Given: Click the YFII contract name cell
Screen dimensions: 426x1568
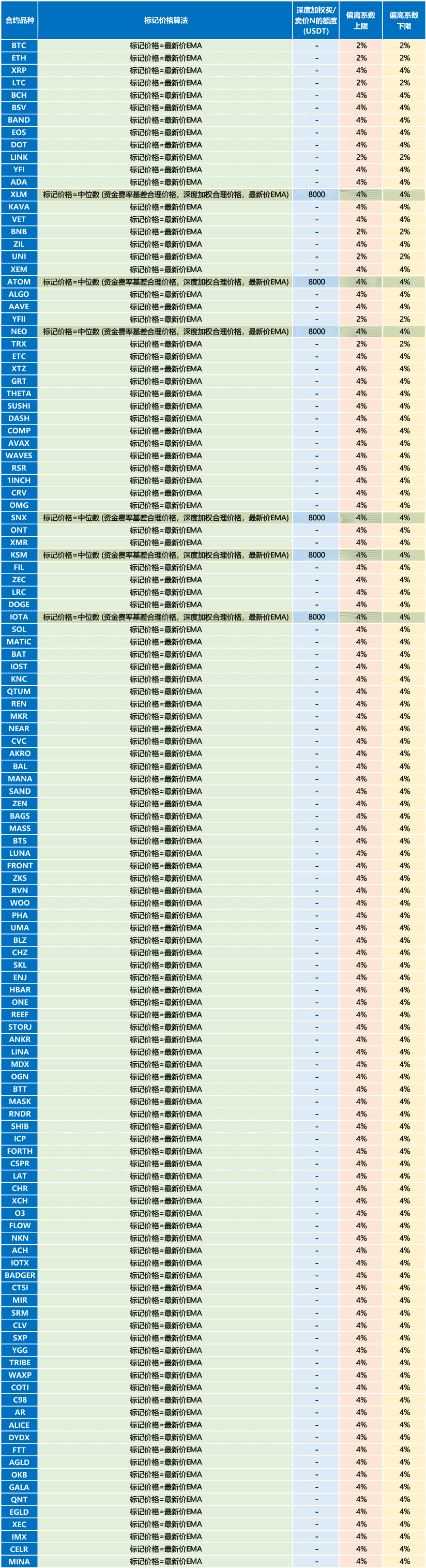Looking at the screenshot, I should tap(19, 319).
